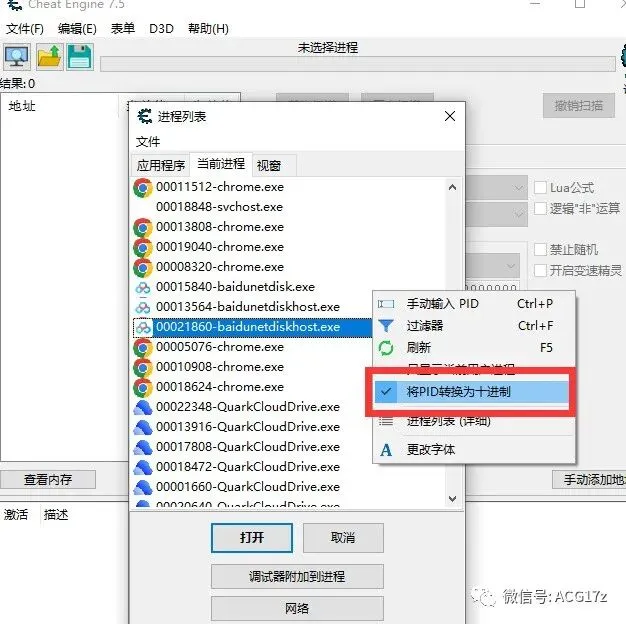Select 00022348-QuarkCloudDrive.exe cloud icon
The height and width of the screenshot is (624, 626).
coord(143,407)
